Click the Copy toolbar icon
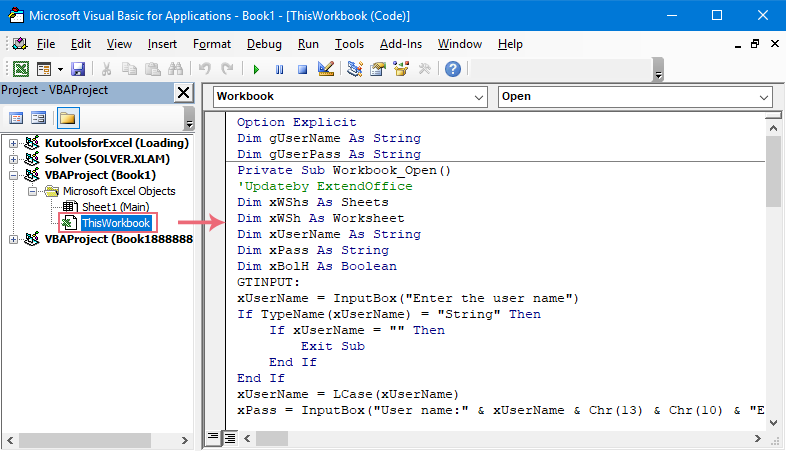Screen dimensions: 786x451 pyautogui.click(x=129, y=69)
